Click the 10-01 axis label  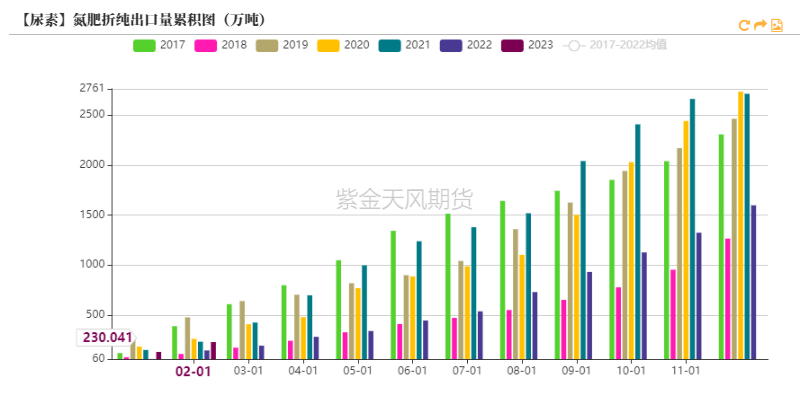(631, 371)
